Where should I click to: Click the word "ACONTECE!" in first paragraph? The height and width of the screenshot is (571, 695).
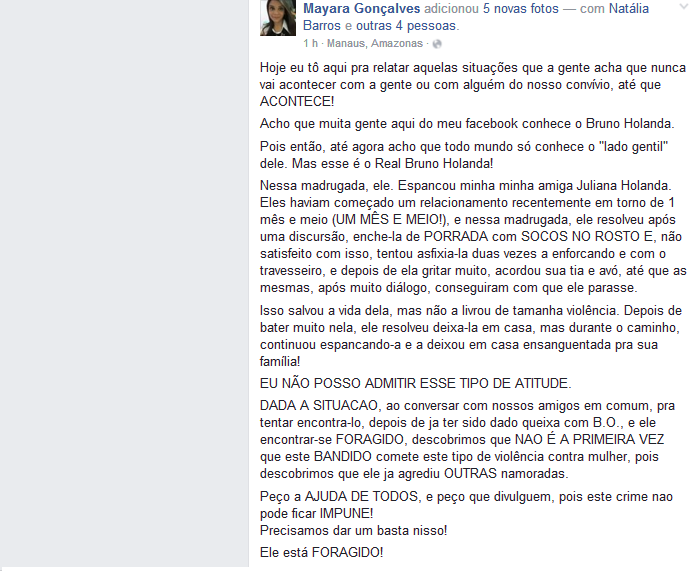(x=297, y=102)
